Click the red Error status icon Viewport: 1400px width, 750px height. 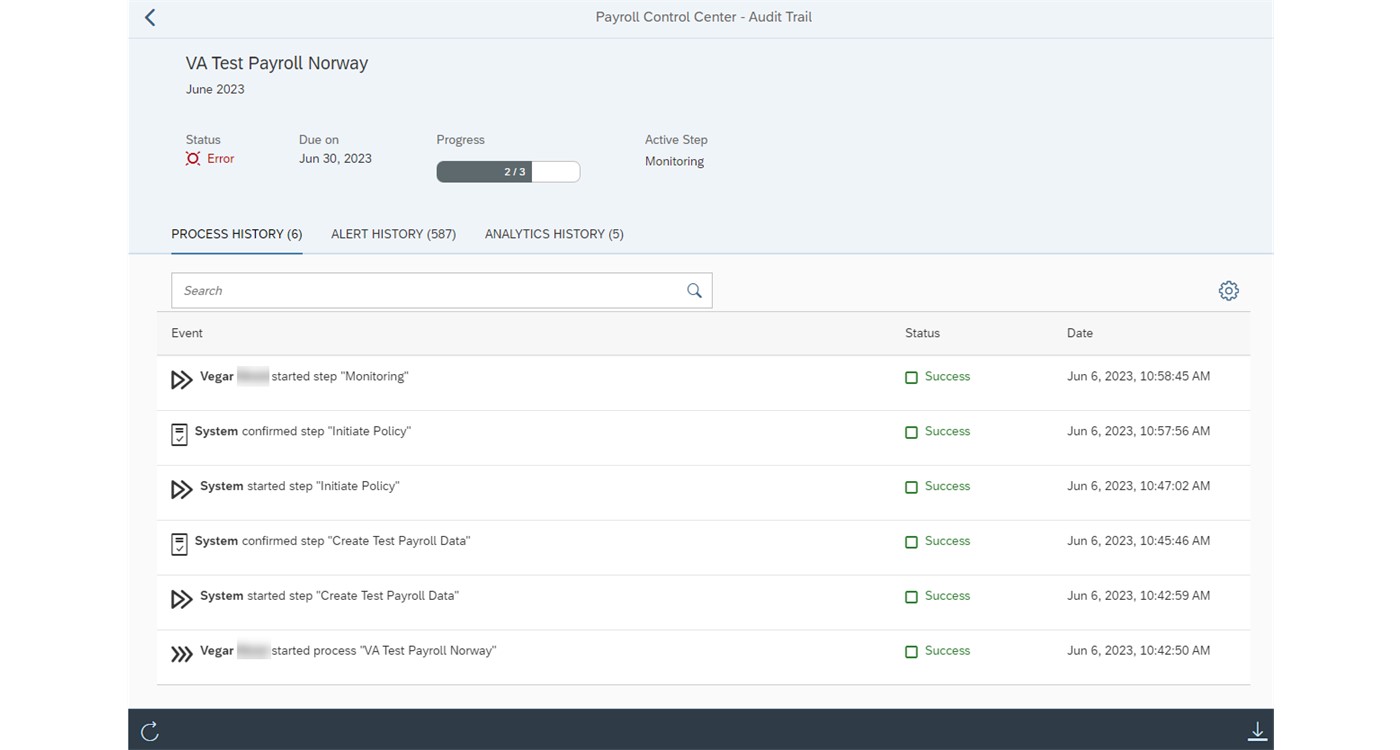tap(193, 159)
